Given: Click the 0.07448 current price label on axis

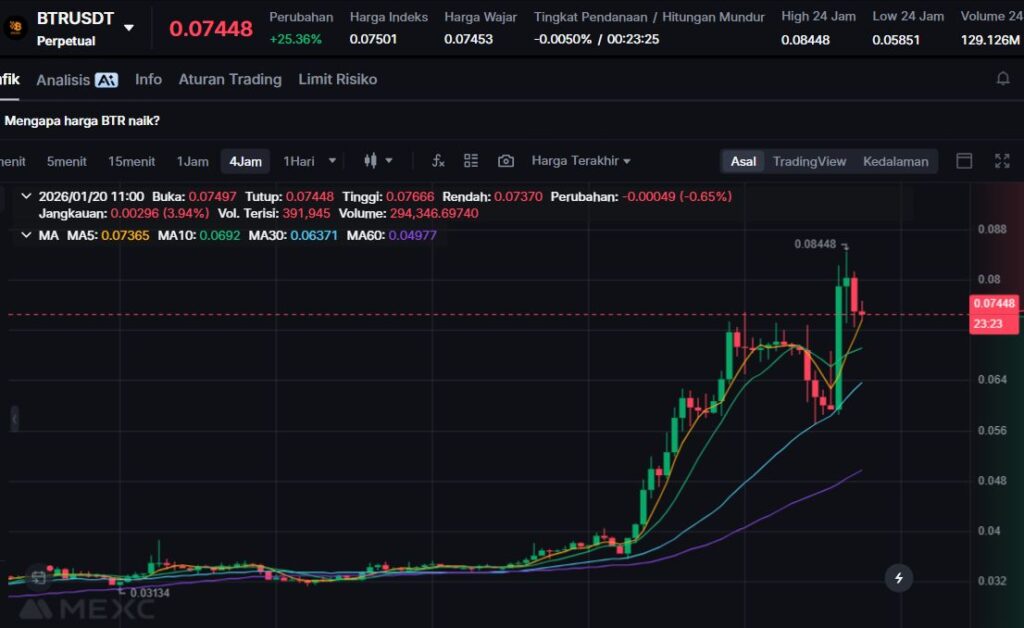Looking at the screenshot, I should 992,304.
